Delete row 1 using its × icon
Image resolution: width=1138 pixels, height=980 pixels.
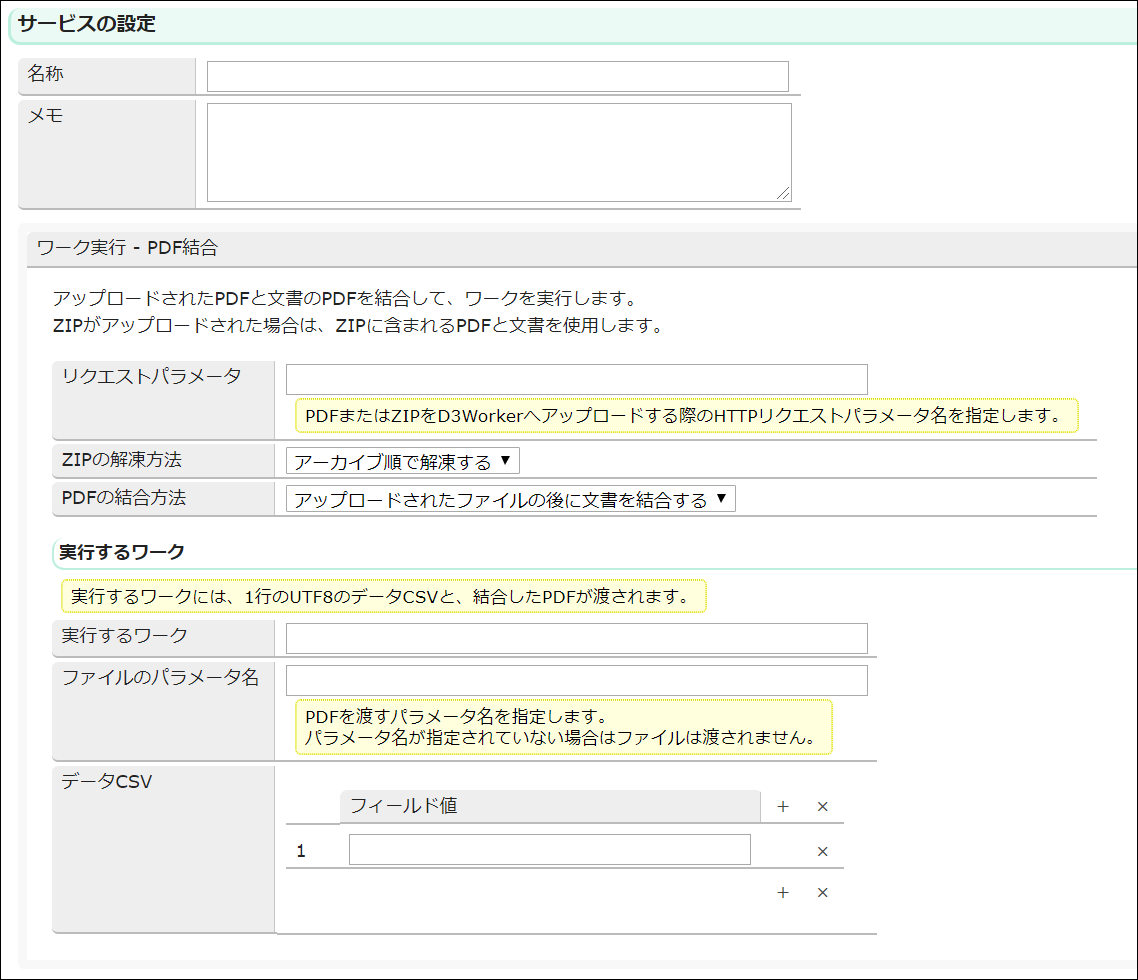pyautogui.click(x=822, y=852)
